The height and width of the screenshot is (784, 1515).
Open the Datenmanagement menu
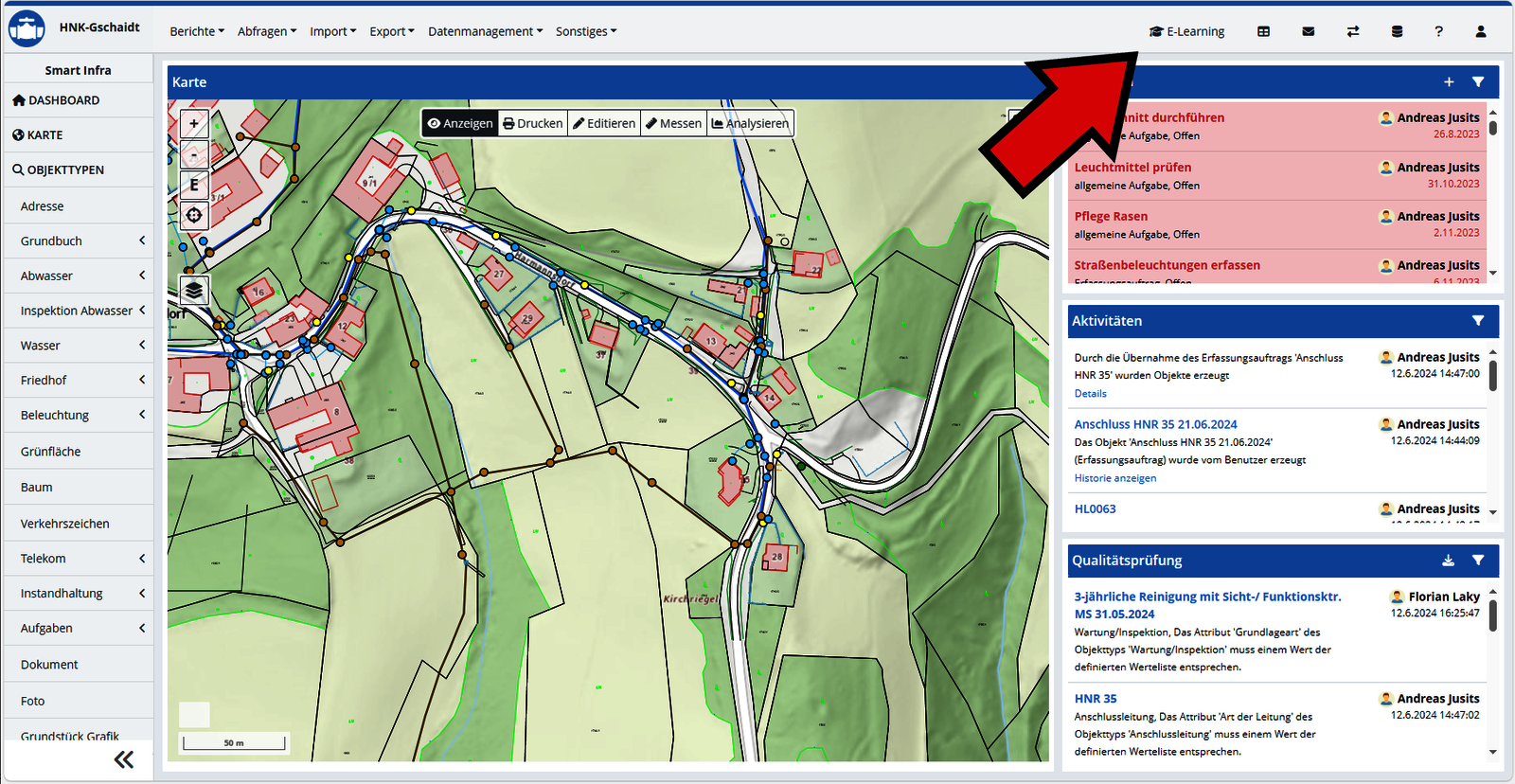pos(485,31)
